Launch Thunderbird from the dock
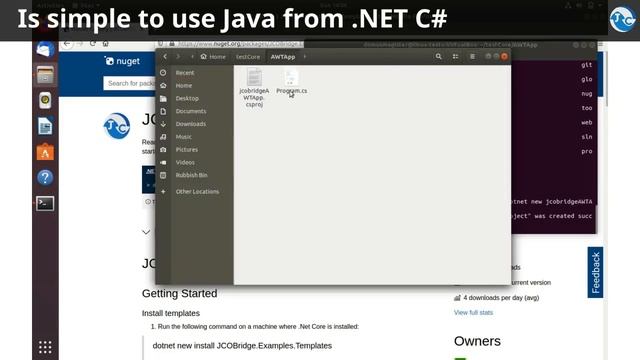This screenshot has width=640, height=360. [45, 49]
